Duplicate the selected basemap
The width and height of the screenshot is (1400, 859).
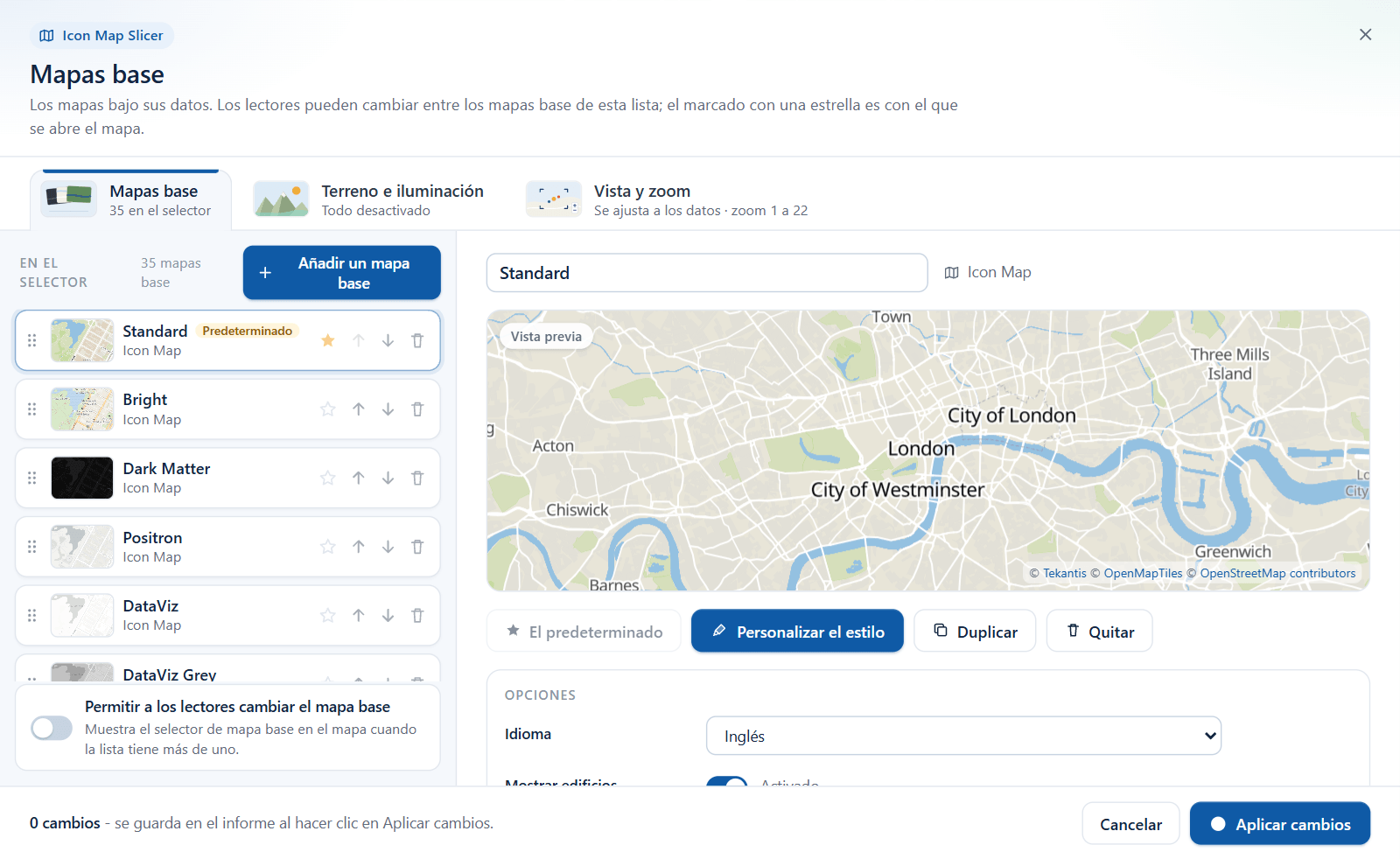point(975,631)
